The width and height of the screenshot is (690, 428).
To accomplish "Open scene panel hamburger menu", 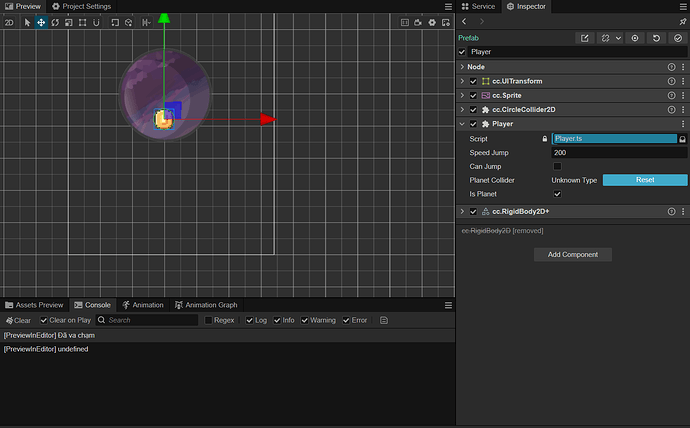I will pyautogui.click(x=448, y=7).
